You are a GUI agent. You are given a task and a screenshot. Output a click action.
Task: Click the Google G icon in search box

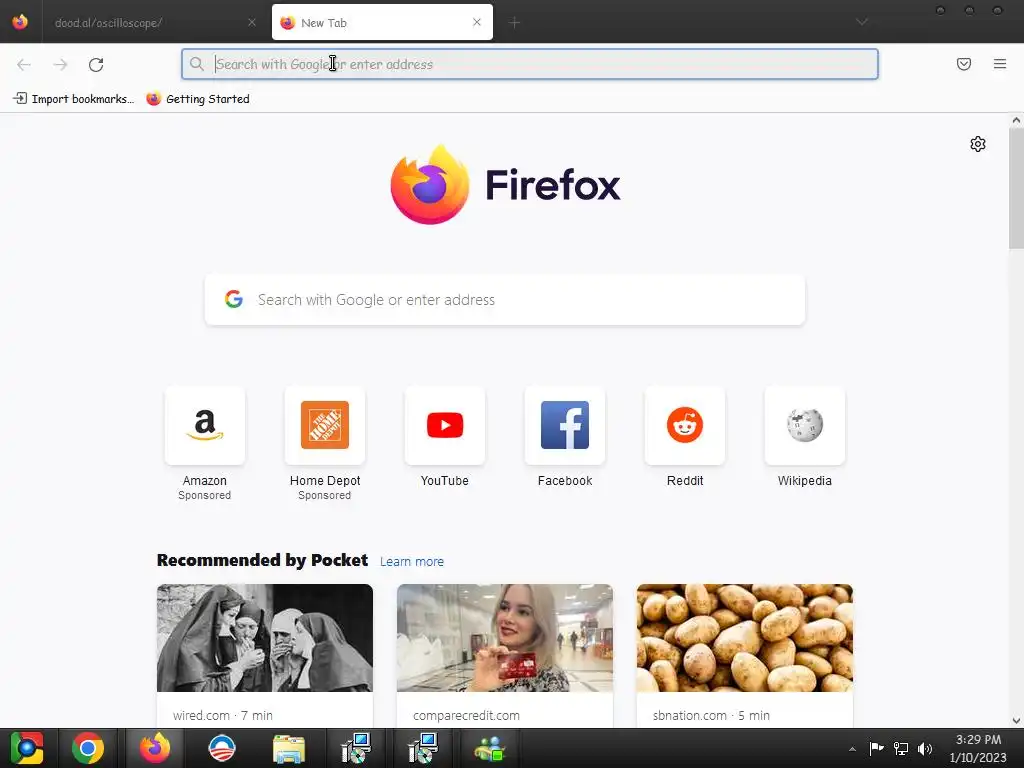[x=234, y=299]
